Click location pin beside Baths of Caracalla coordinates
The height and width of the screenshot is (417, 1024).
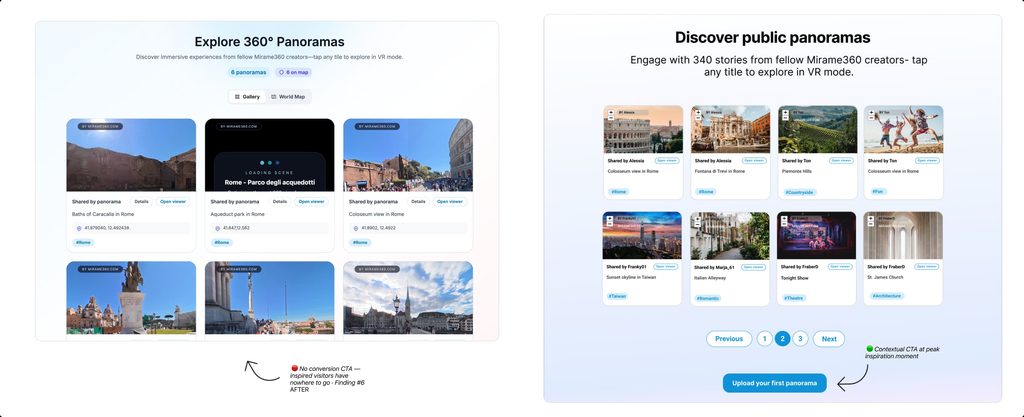coord(79,228)
